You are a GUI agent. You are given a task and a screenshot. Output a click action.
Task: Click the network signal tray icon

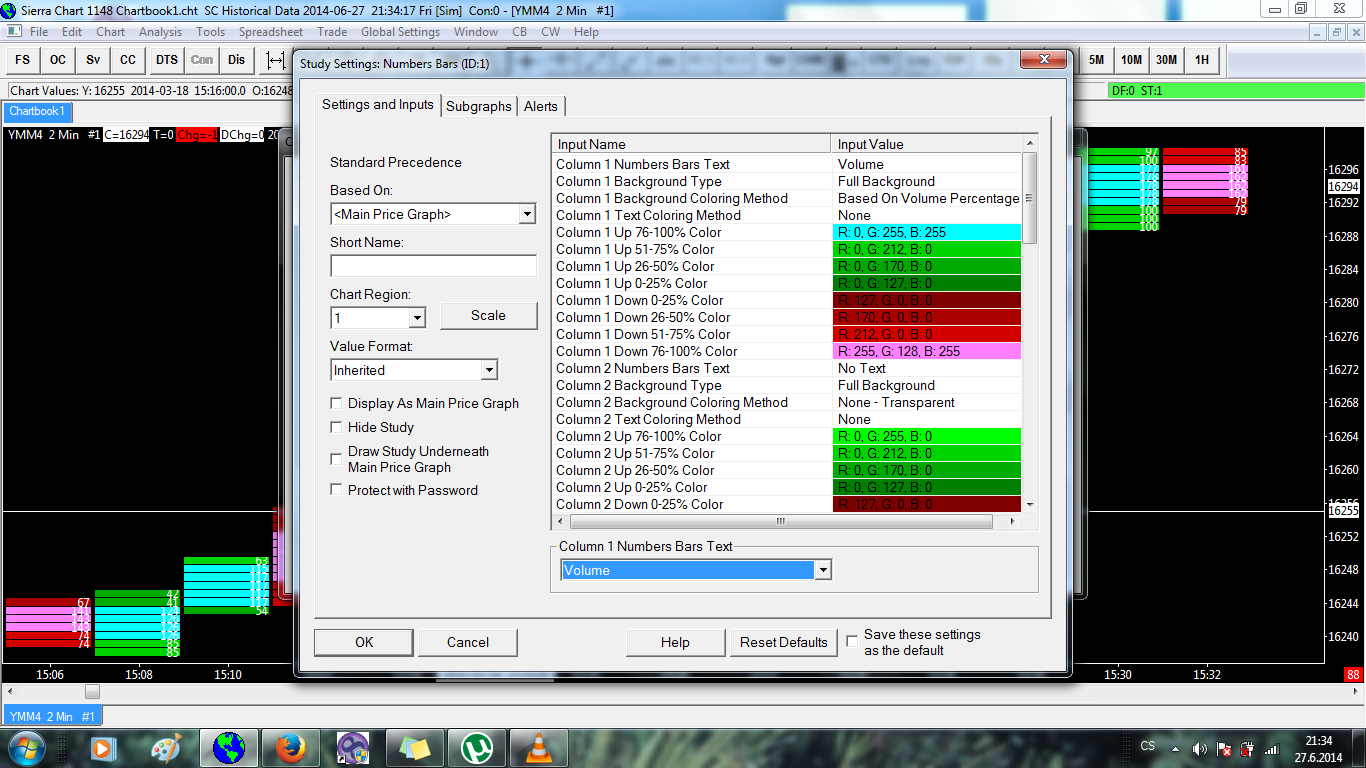click(x=1272, y=748)
